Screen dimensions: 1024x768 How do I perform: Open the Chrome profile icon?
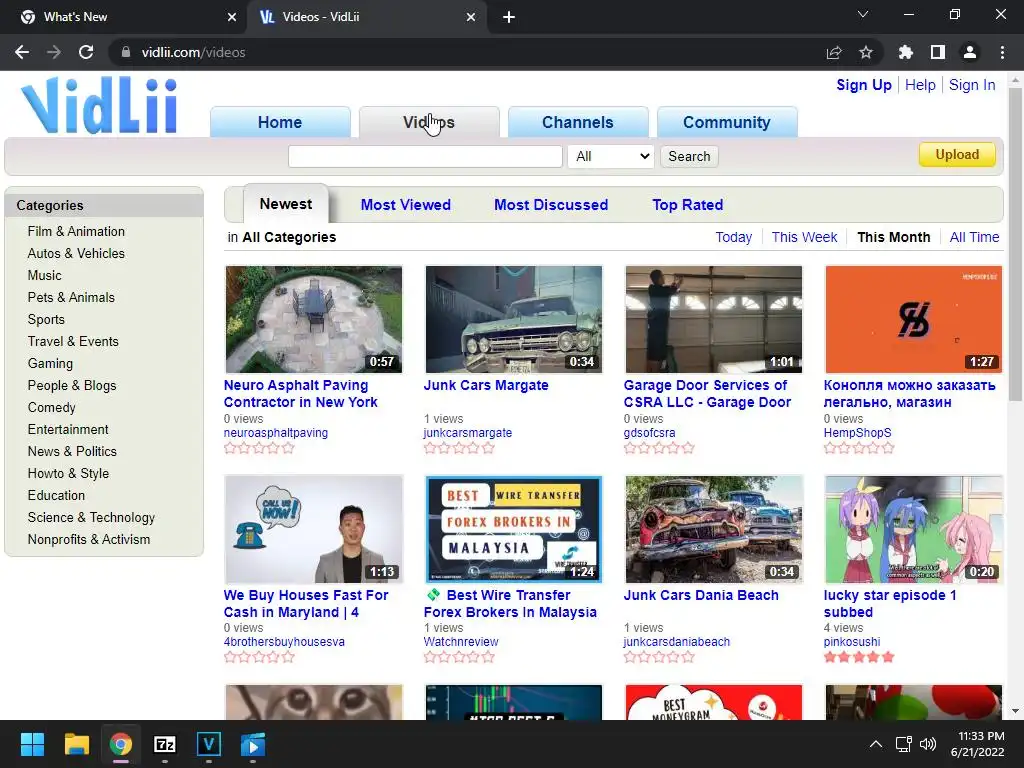970,52
